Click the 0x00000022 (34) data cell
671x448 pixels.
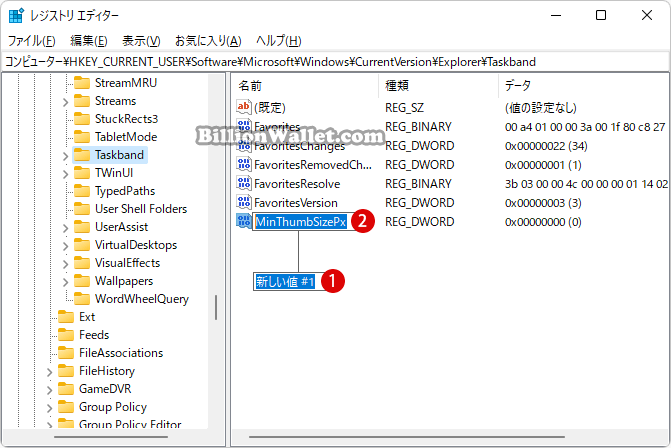[546, 146]
